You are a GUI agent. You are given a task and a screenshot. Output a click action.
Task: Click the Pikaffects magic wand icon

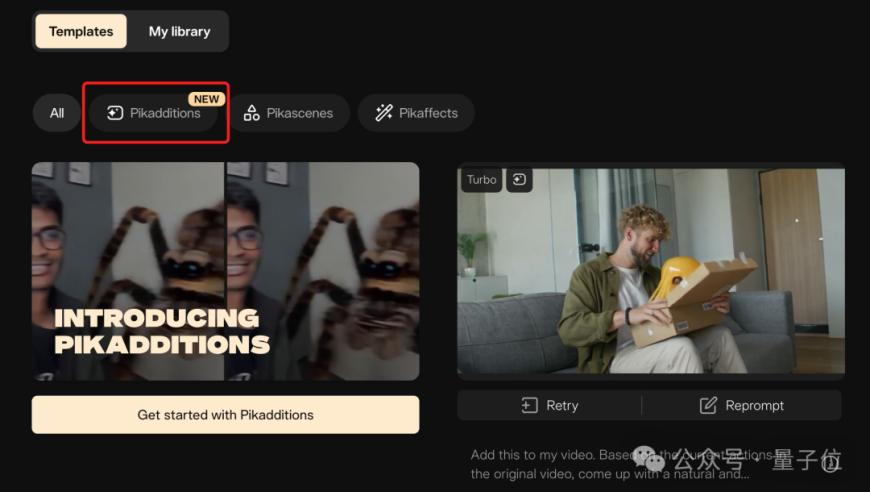point(384,113)
